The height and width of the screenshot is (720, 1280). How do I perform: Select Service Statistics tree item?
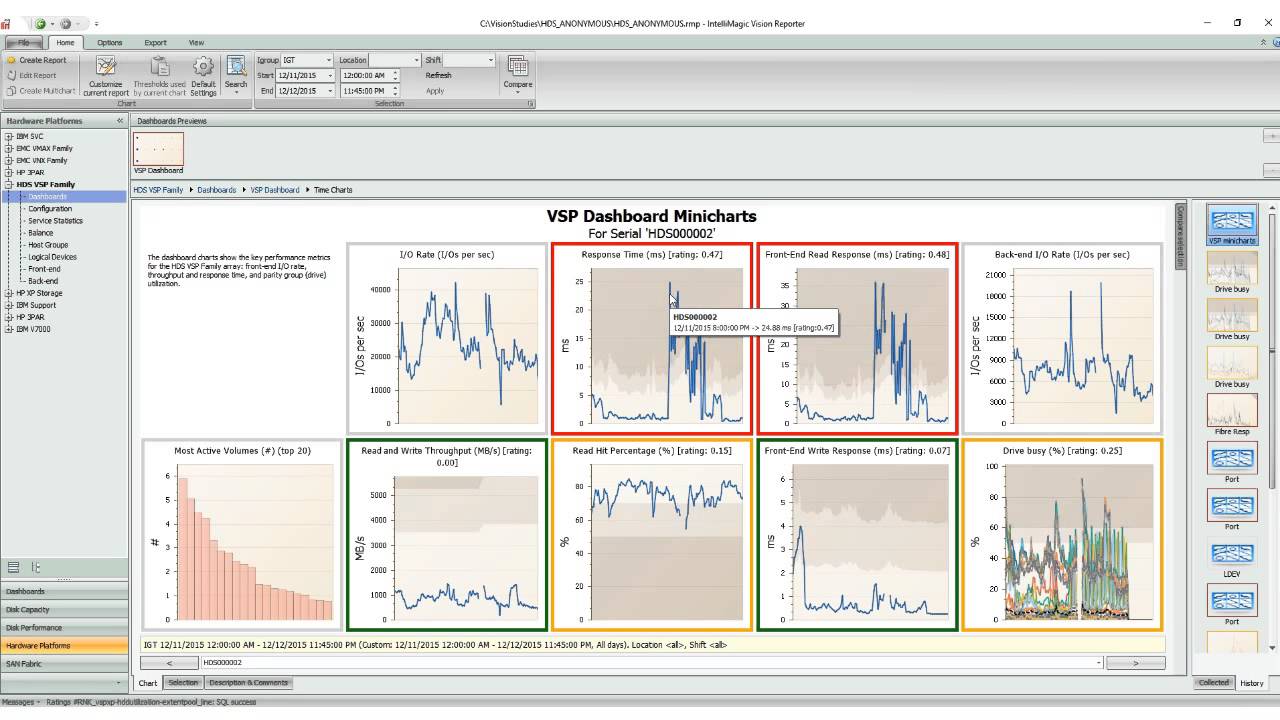coord(55,221)
